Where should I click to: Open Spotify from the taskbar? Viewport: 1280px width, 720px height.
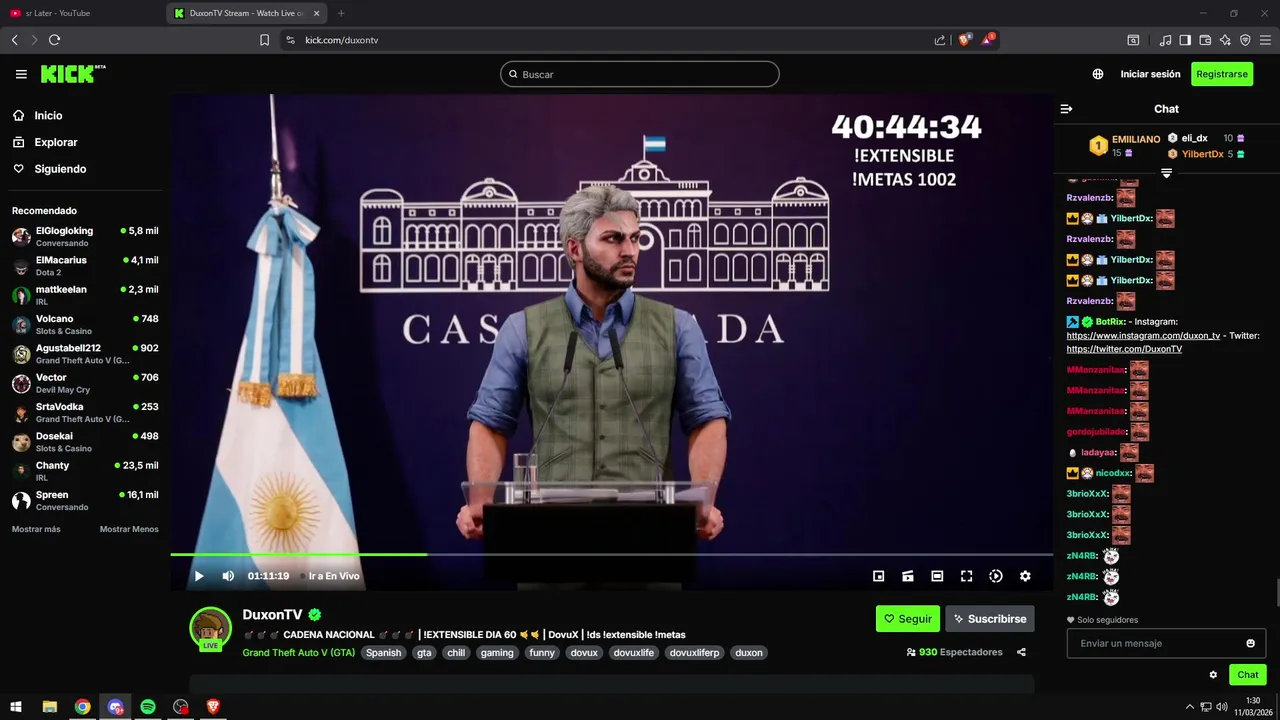point(148,707)
